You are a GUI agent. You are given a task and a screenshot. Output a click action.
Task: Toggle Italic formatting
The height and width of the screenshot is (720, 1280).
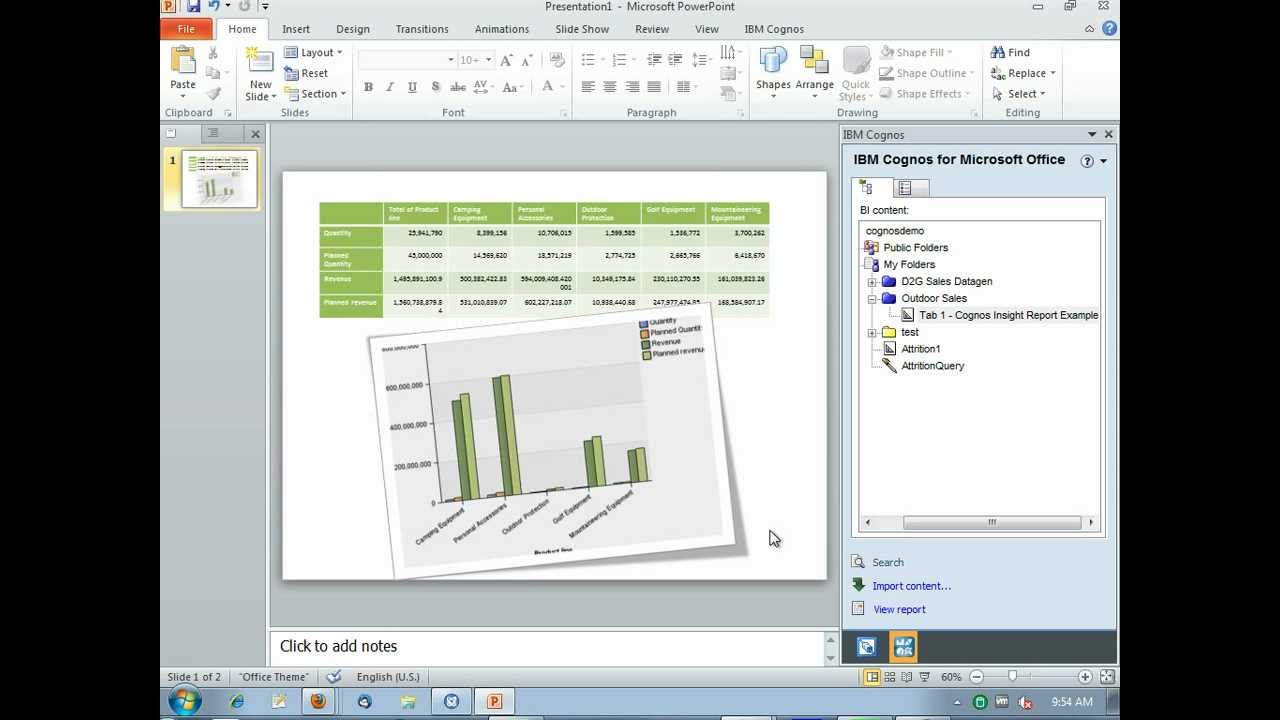(x=390, y=88)
